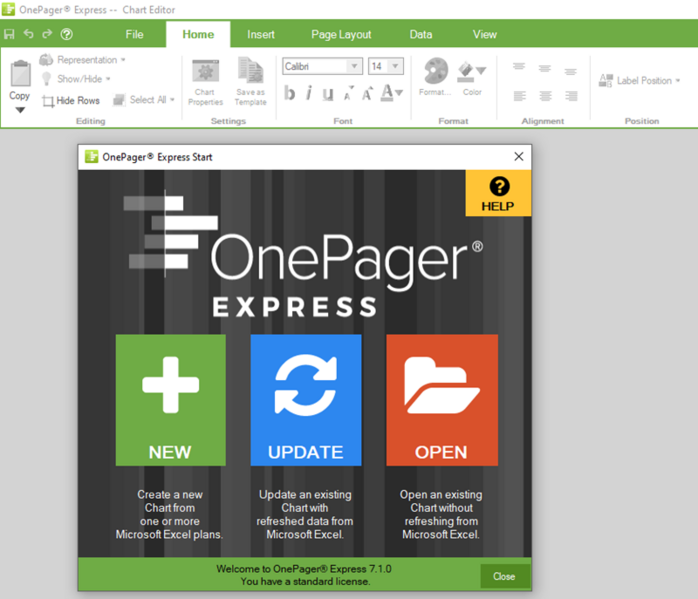The height and width of the screenshot is (599, 698).
Task: Align text bottom center
Action: tap(545, 96)
